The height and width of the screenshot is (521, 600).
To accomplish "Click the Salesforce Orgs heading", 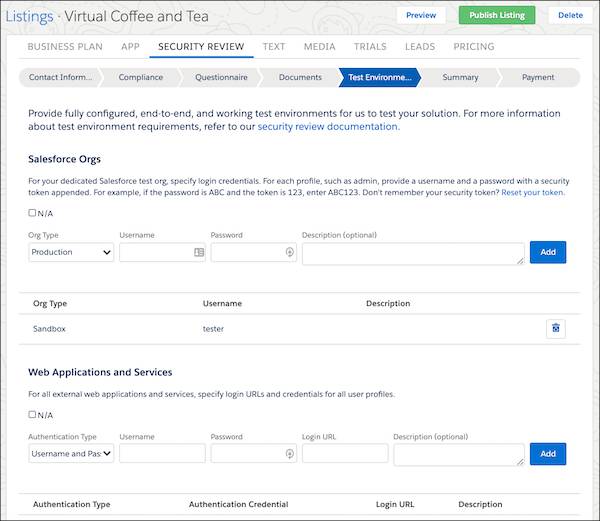I will click(64, 159).
